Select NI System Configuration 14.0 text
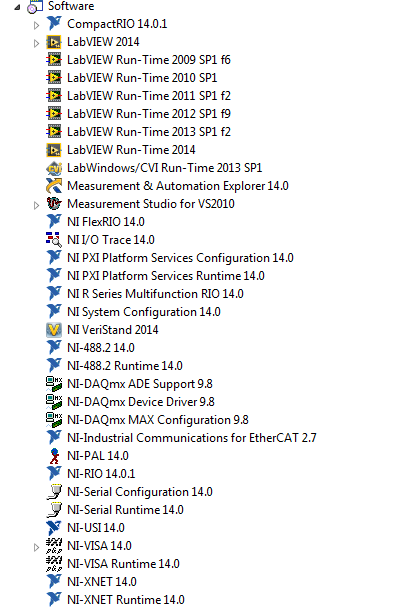 click(144, 311)
